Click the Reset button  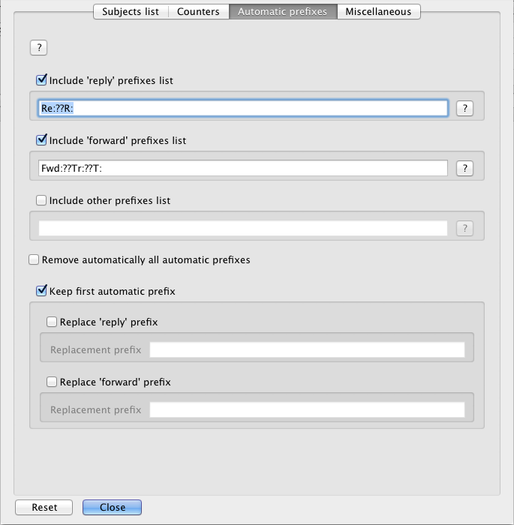[x=44, y=507]
